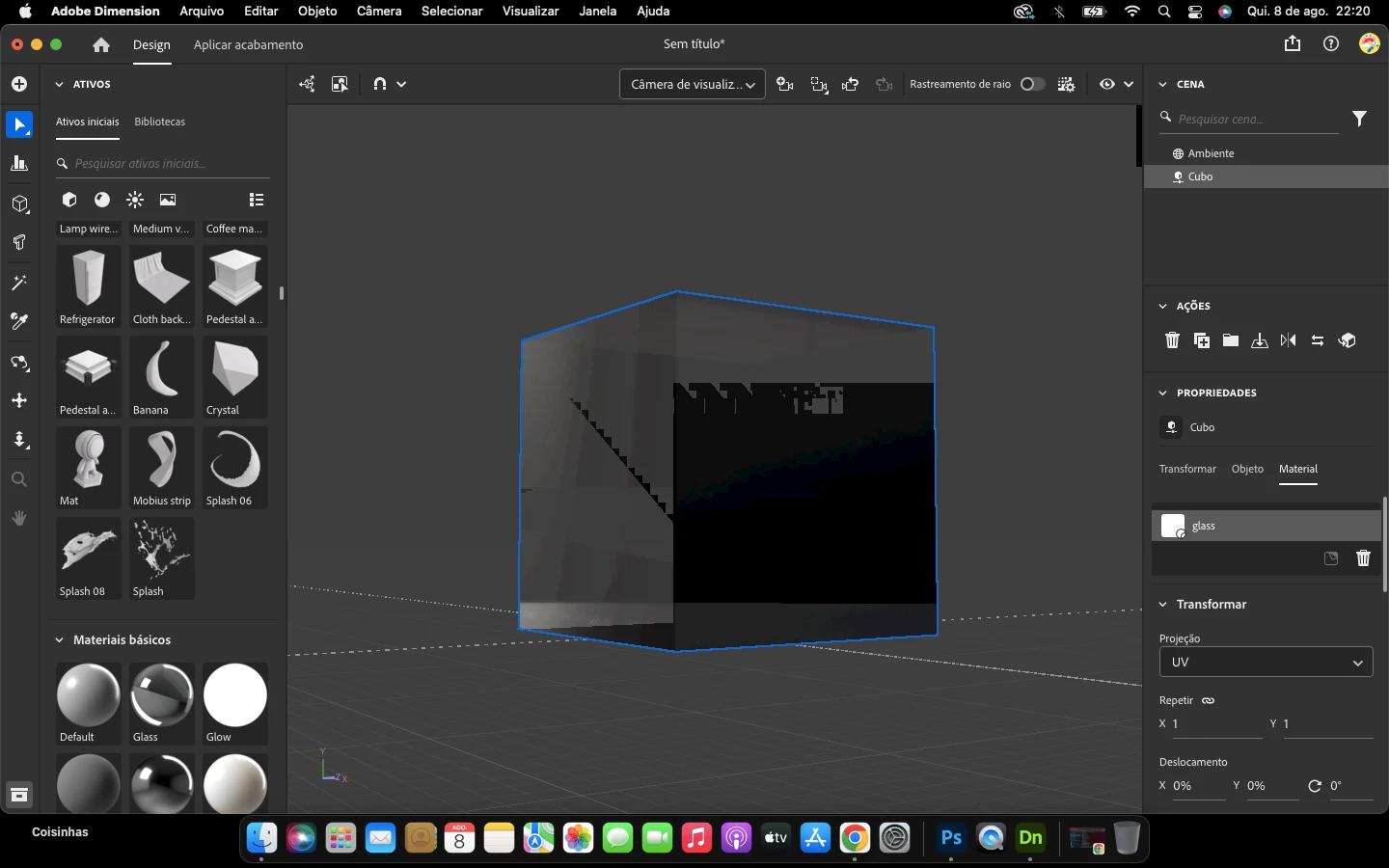Collapse the Transformar material section
This screenshot has width=1389, height=868.
[x=1162, y=605]
